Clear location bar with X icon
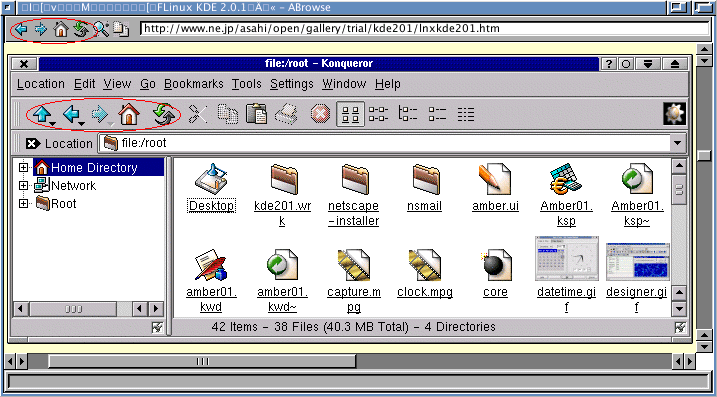This screenshot has height=397, width=717. coord(32,144)
